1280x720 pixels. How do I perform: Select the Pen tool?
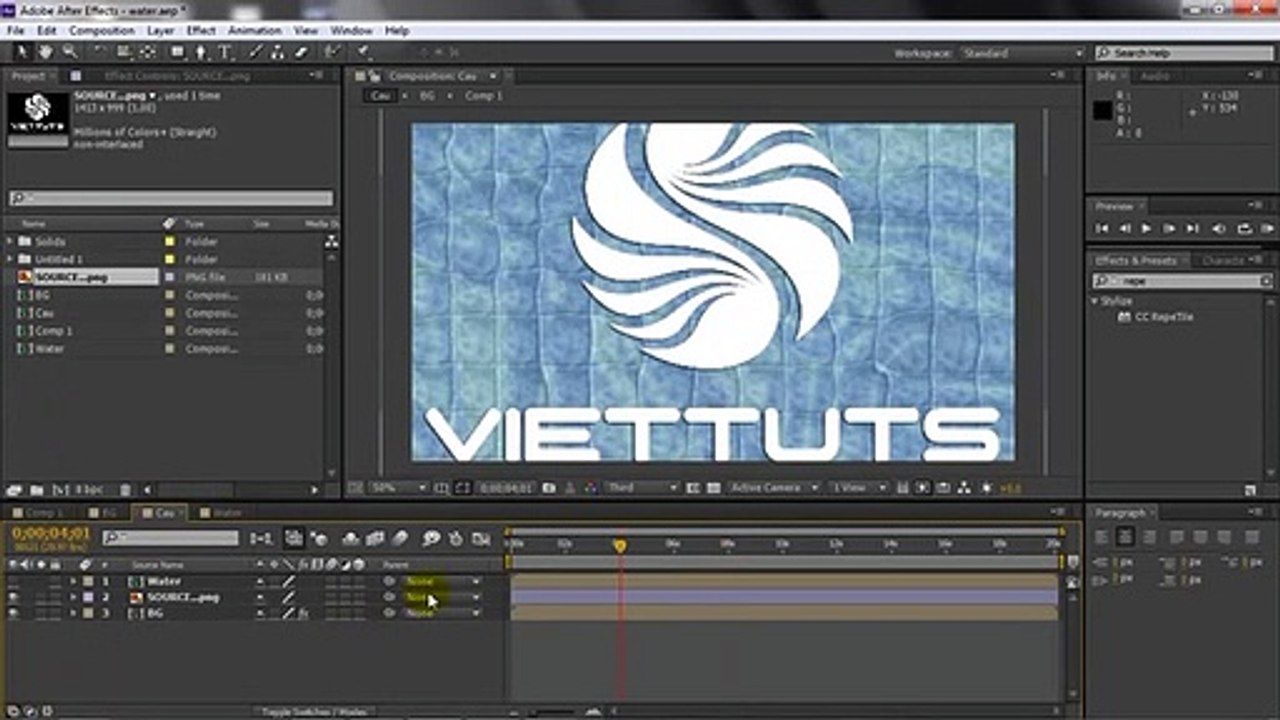click(201, 52)
